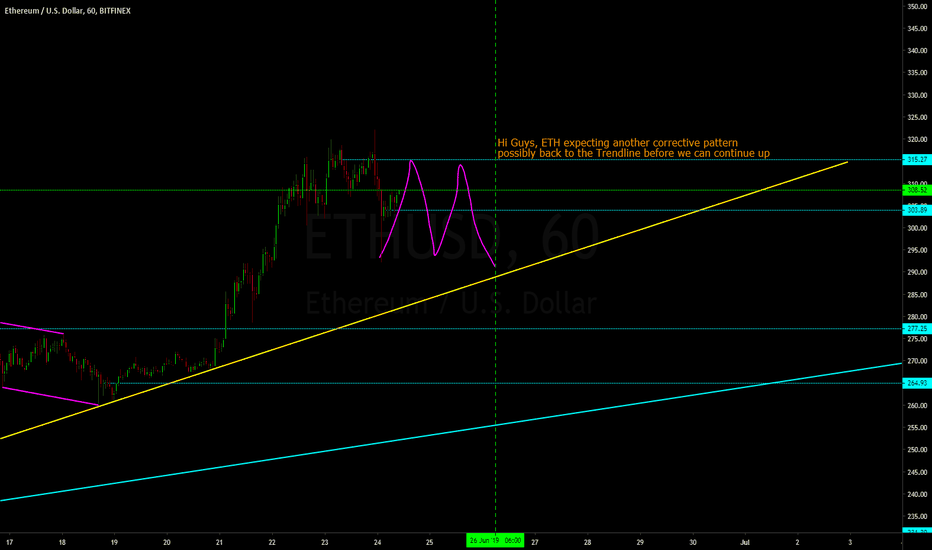The width and height of the screenshot is (932, 550).
Task: Click the 345.00 value on price axis
Action: (917, 29)
